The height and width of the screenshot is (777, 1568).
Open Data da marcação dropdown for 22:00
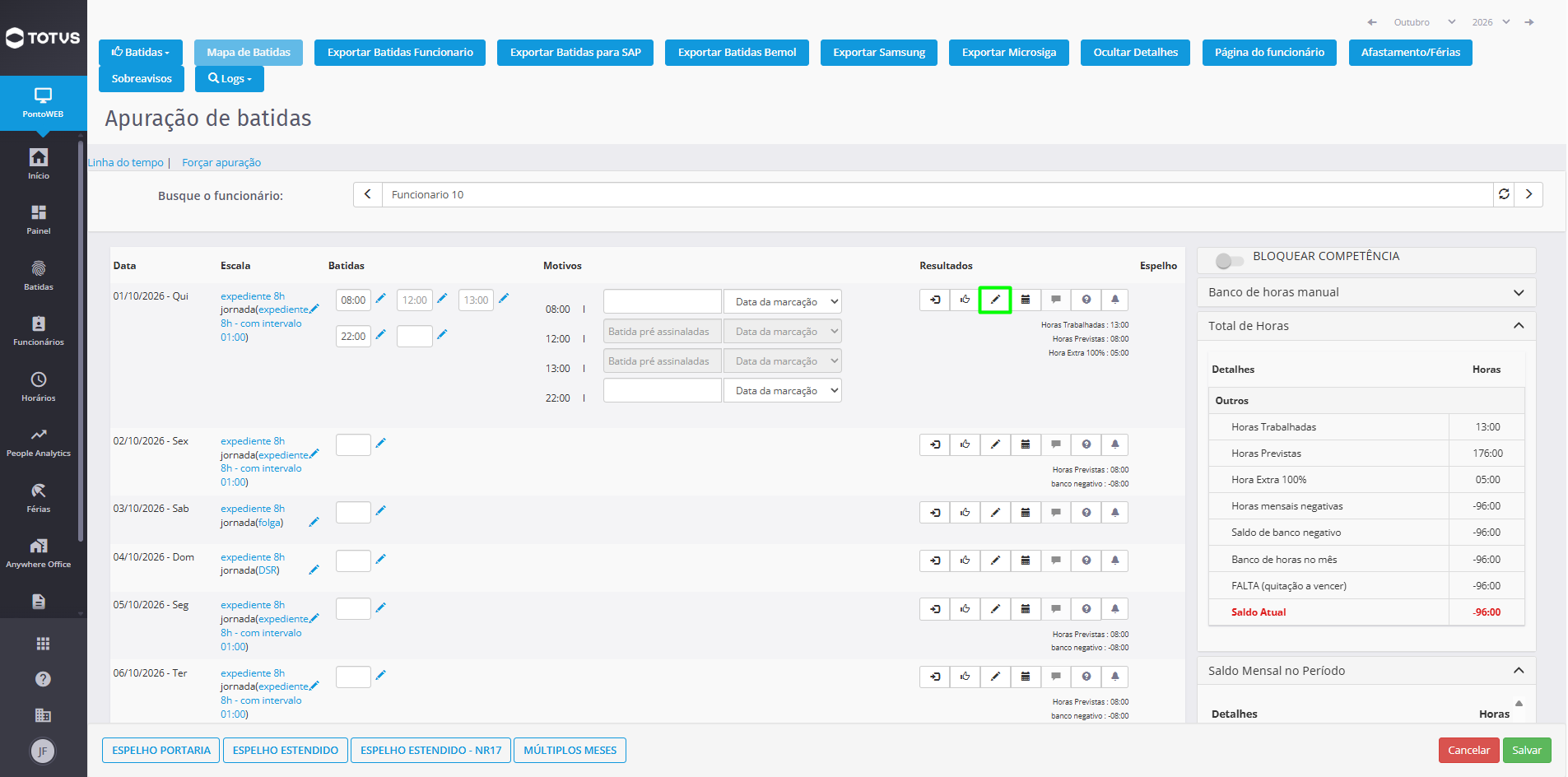(783, 390)
